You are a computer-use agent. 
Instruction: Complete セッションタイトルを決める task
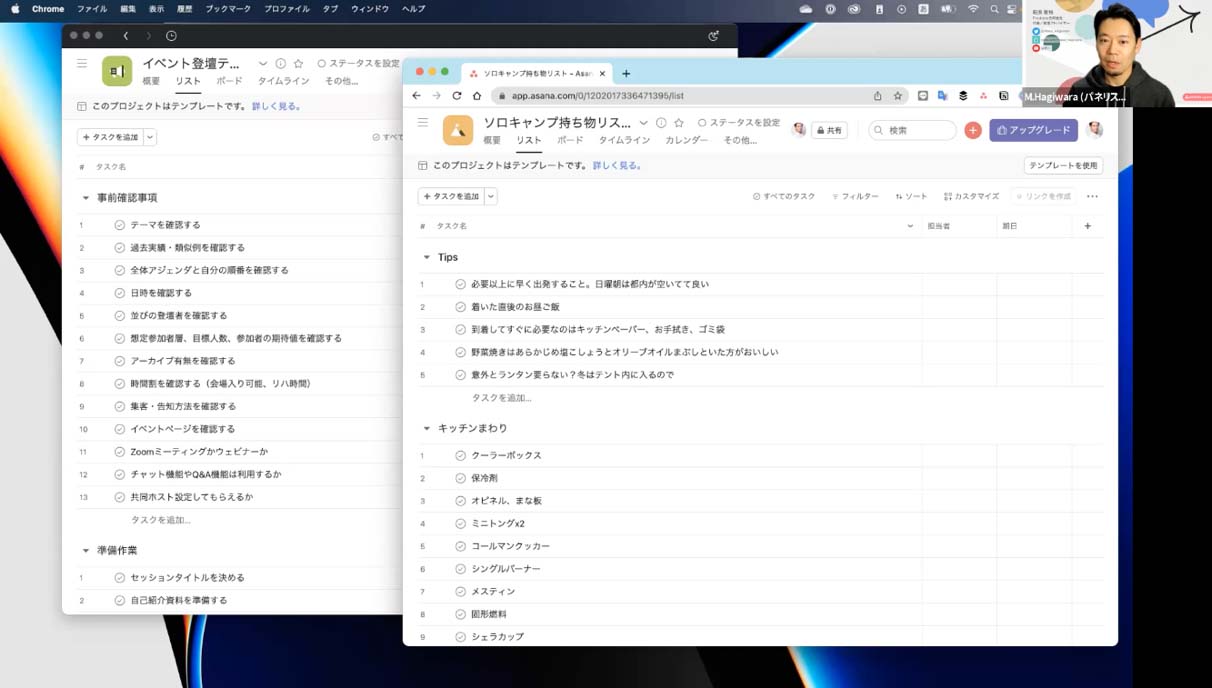point(120,578)
